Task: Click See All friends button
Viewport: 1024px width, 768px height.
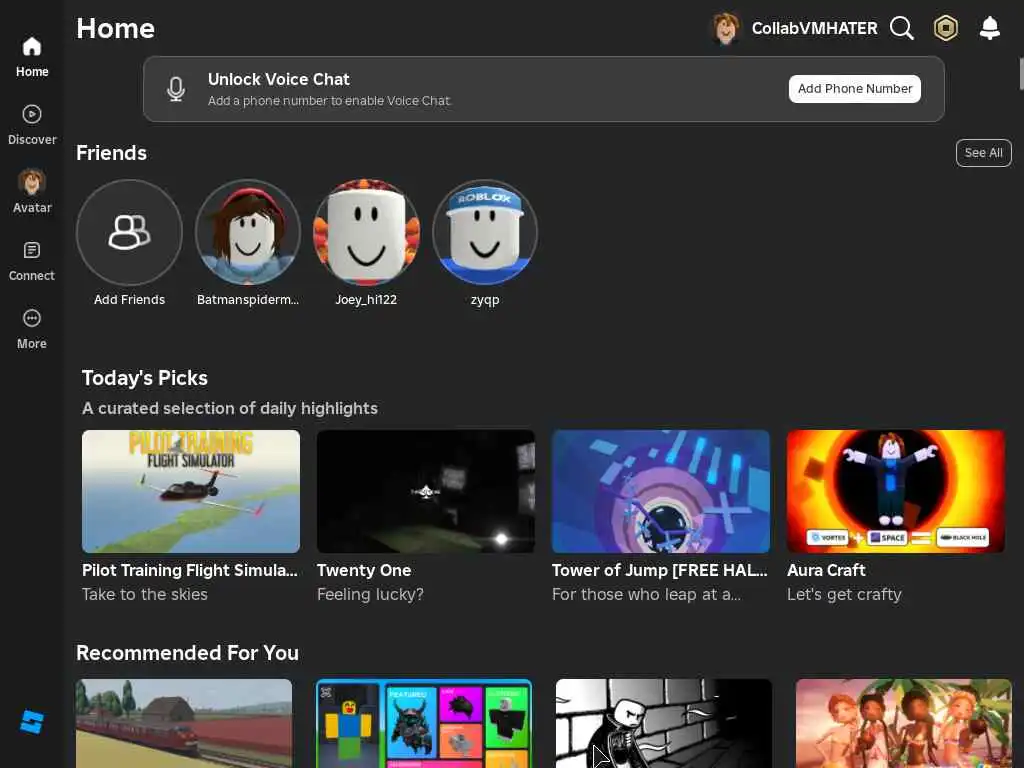Action: 984,153
